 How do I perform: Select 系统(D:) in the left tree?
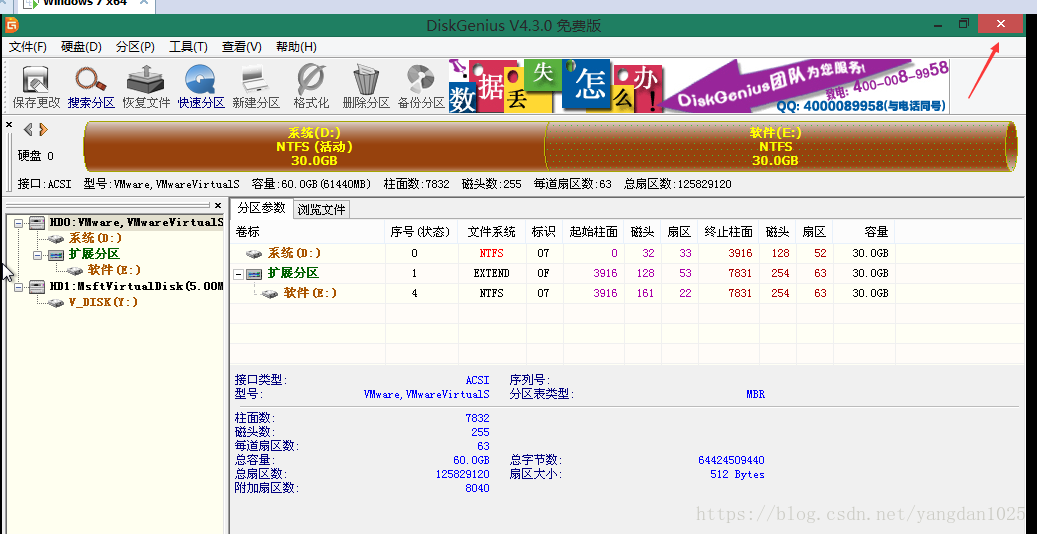(x=95, y=238)
